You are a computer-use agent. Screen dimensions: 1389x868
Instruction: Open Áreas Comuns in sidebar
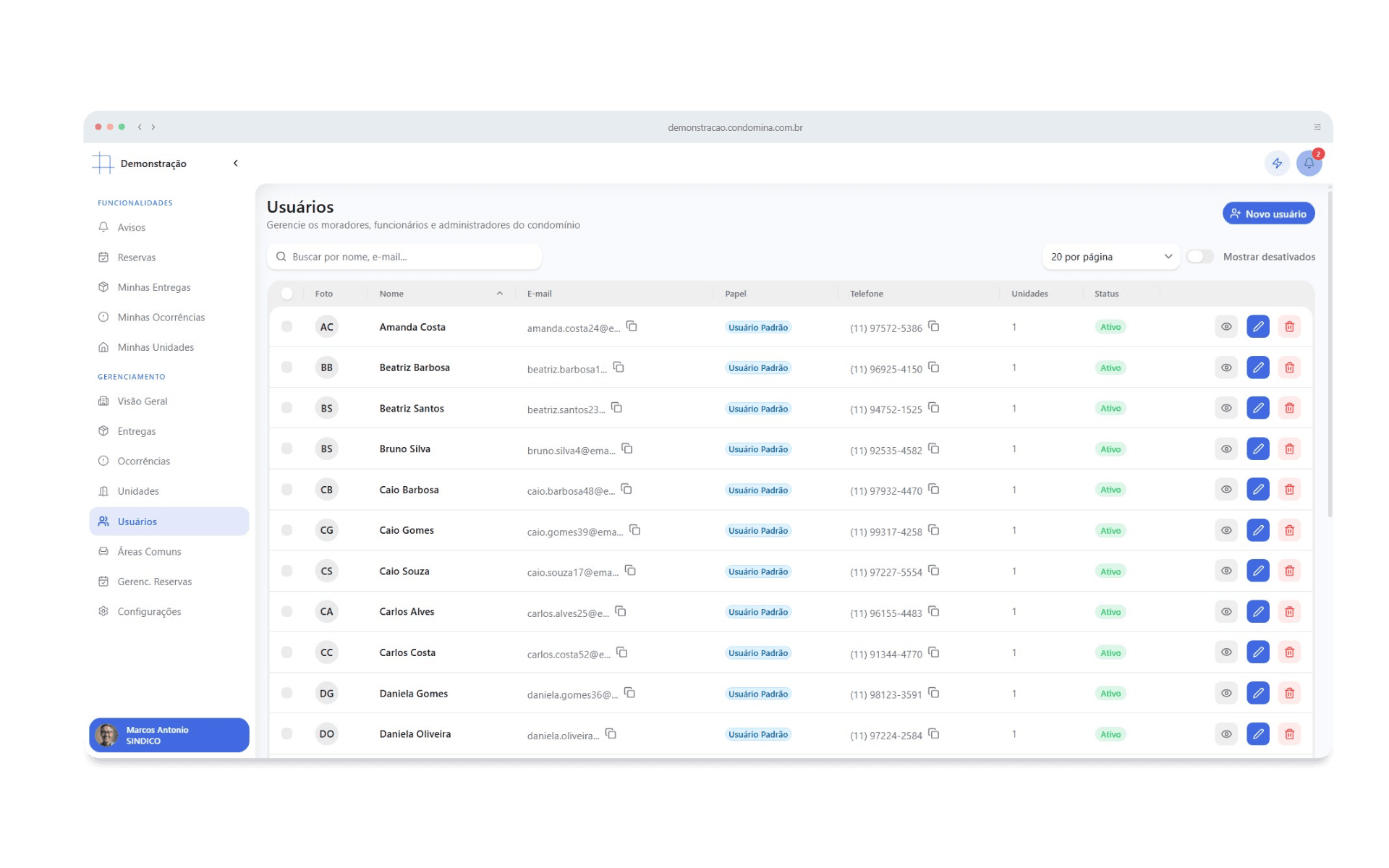pyautogui.click(x=169, y=551)
